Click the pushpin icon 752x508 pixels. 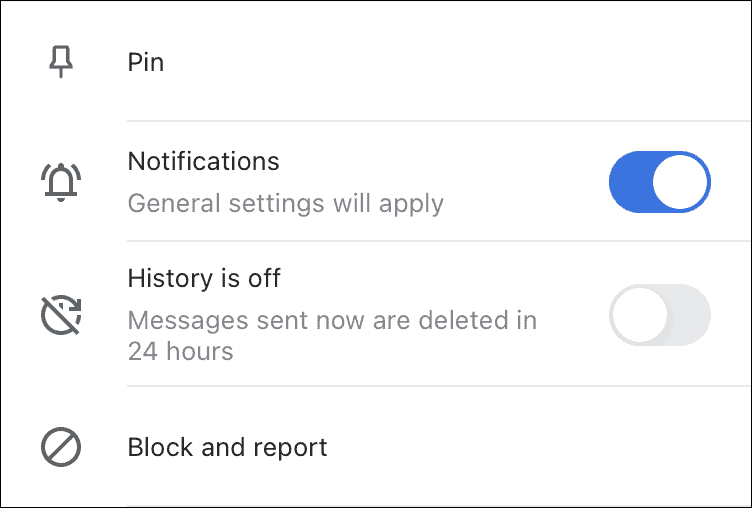pos(61,62)
